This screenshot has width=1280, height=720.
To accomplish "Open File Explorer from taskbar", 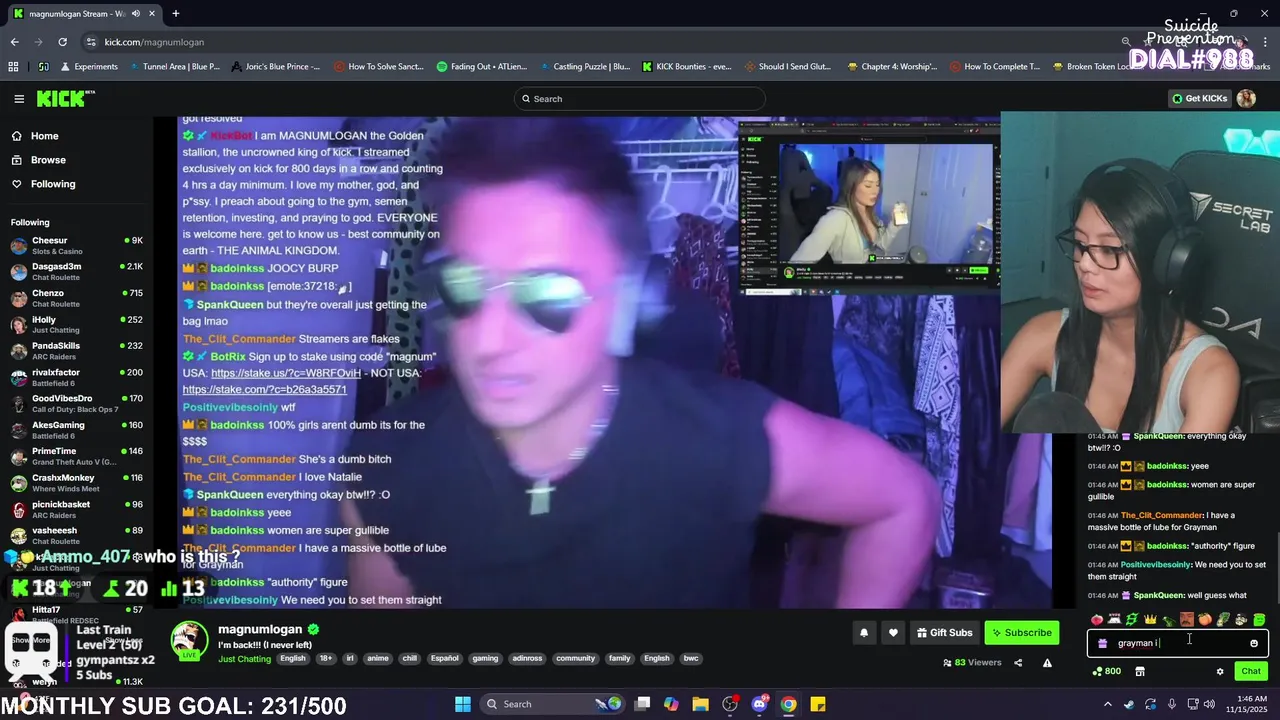I will point(700,704).
